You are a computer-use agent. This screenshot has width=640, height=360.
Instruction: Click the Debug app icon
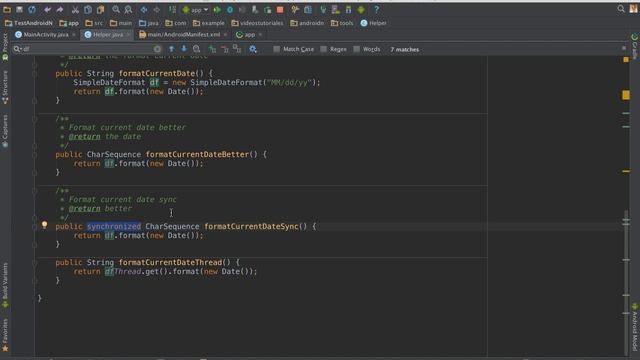[x=230, y=9]
